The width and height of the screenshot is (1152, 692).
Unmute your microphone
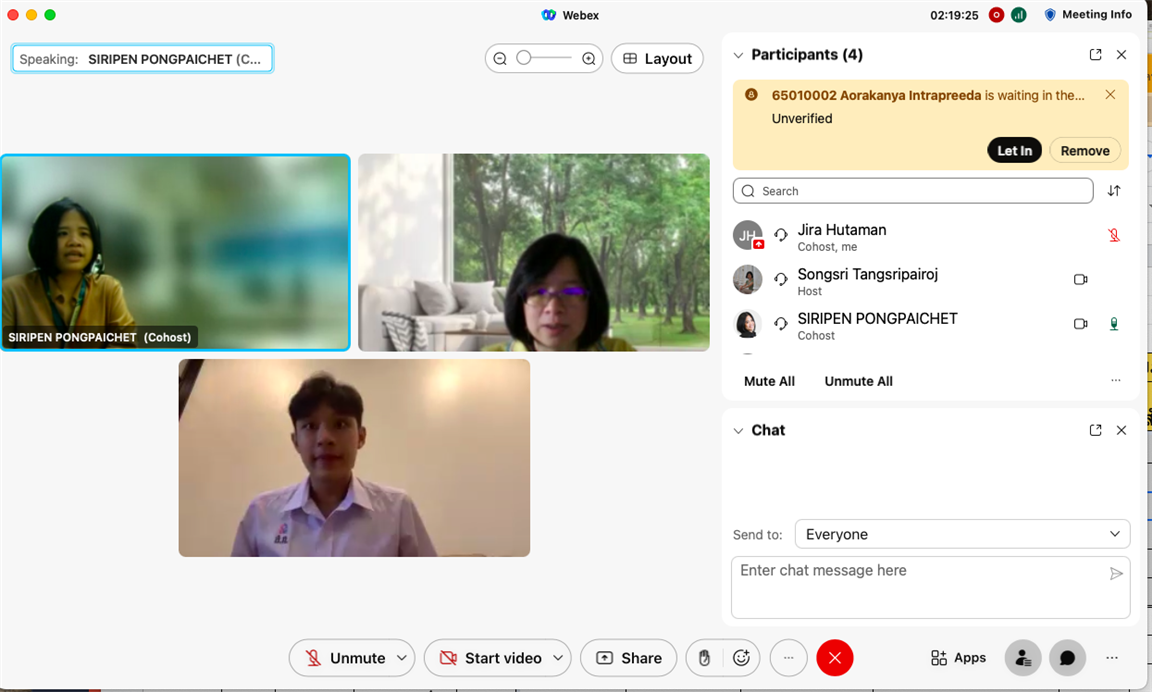point(345,658)
